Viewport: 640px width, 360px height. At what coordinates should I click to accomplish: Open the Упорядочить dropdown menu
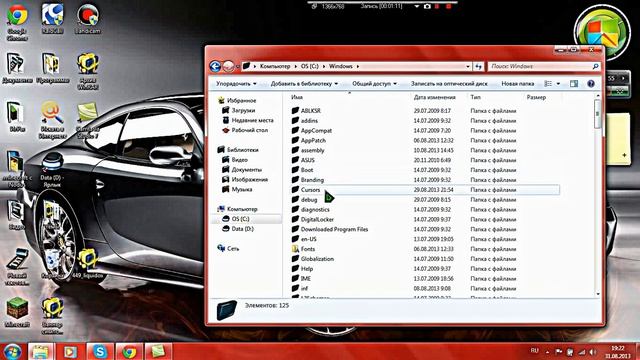236,84
